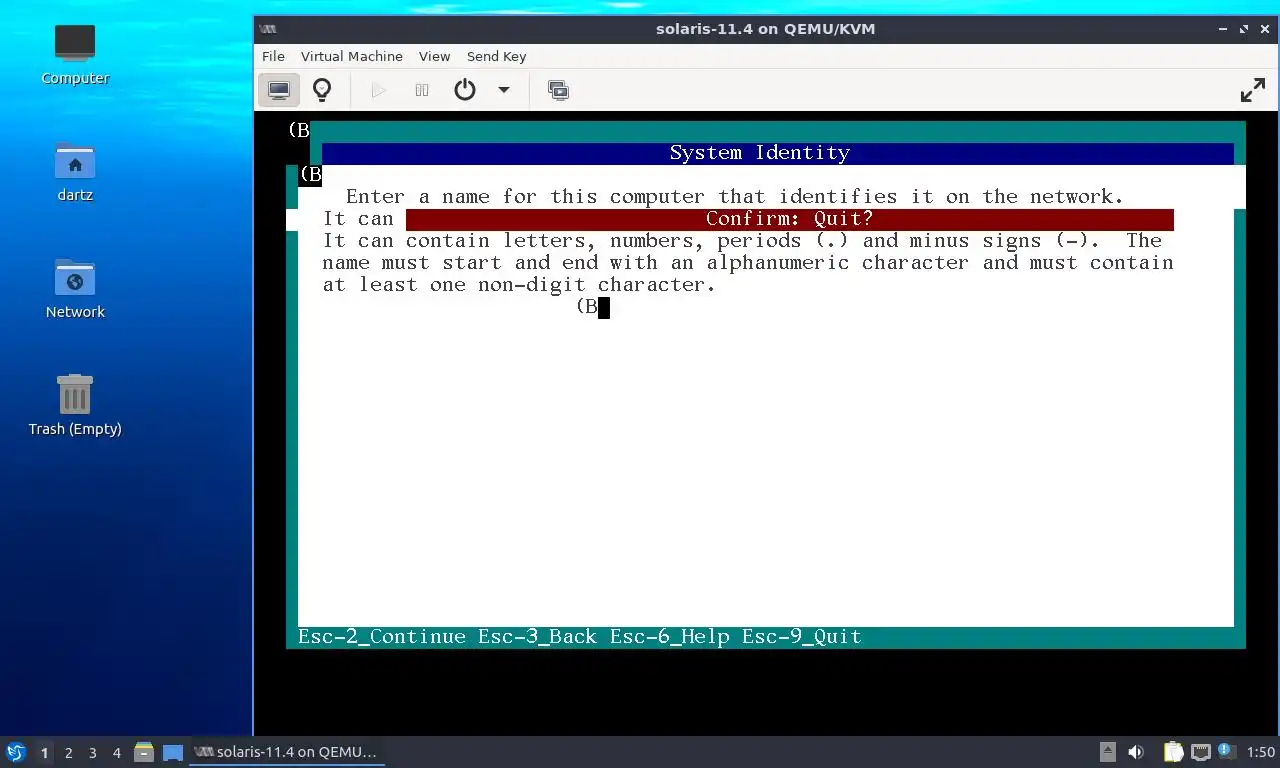Pause the virtual machine
Screen dimensions: 1280x768
(x=422, y=90)
